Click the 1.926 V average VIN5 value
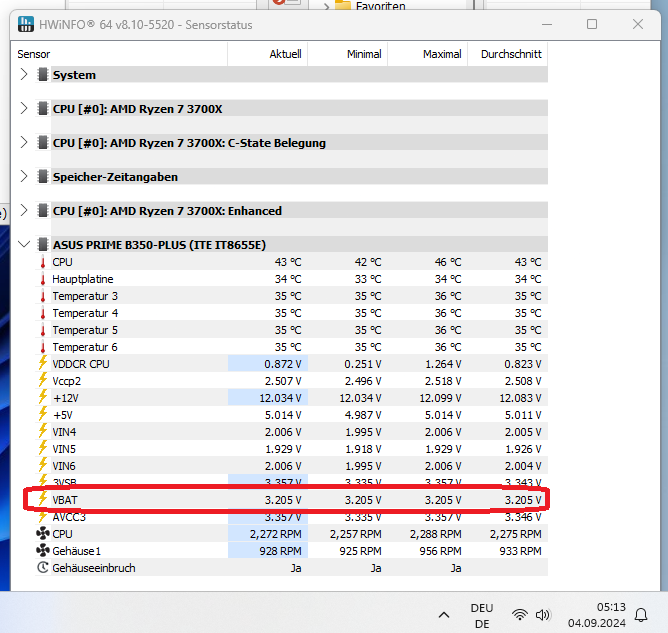Screen dimensions: 668x633 pyautogui.click(x=523, y=449)
